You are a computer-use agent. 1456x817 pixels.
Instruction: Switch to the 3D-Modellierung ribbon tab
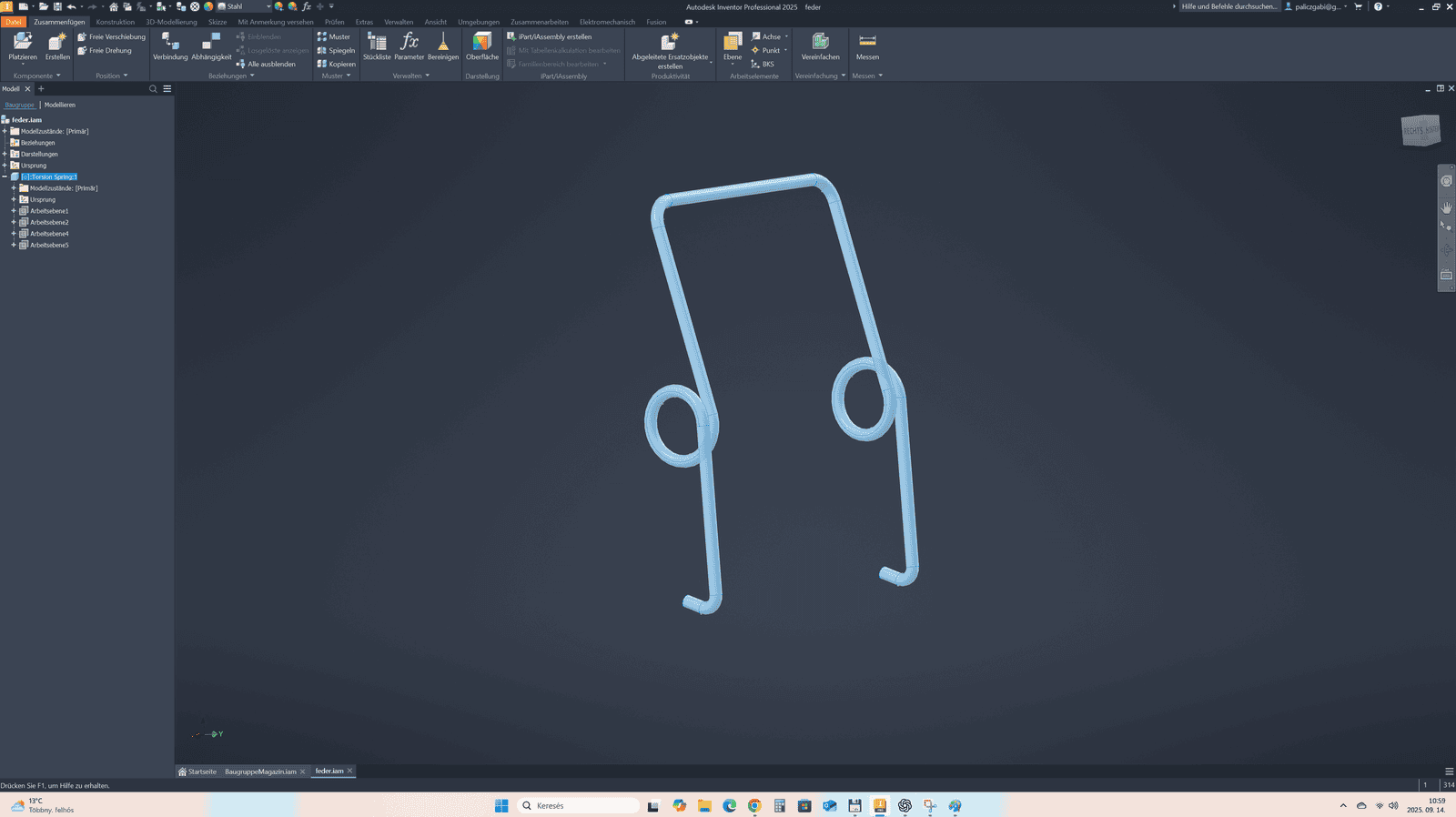click(x=171, y=22)
